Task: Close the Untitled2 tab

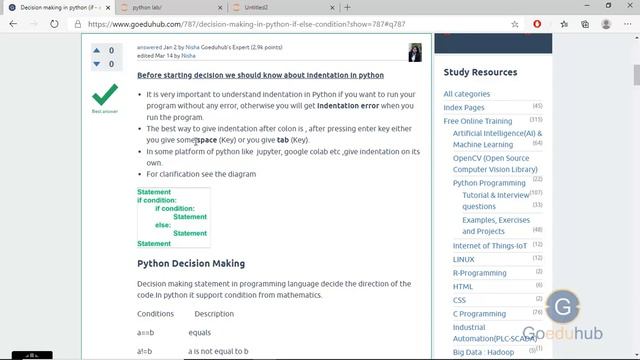Action: [332, 7]
